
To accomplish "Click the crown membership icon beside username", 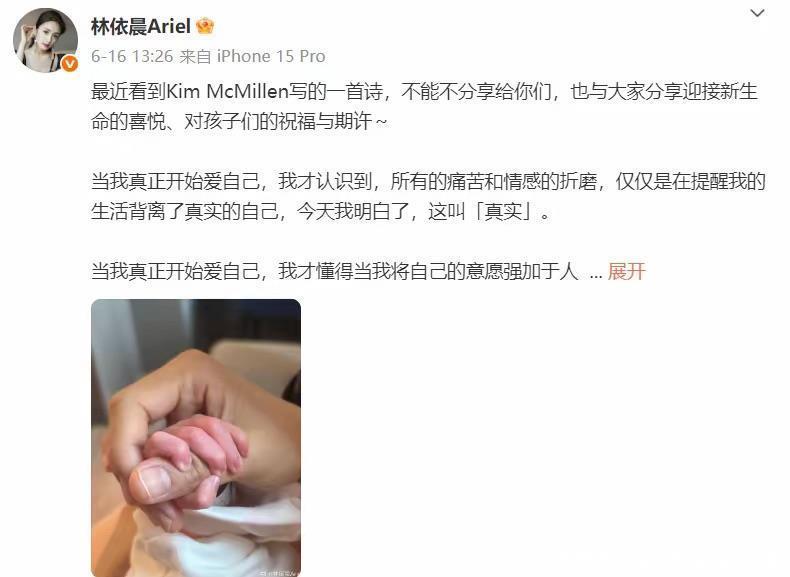I will pos(205,26).
